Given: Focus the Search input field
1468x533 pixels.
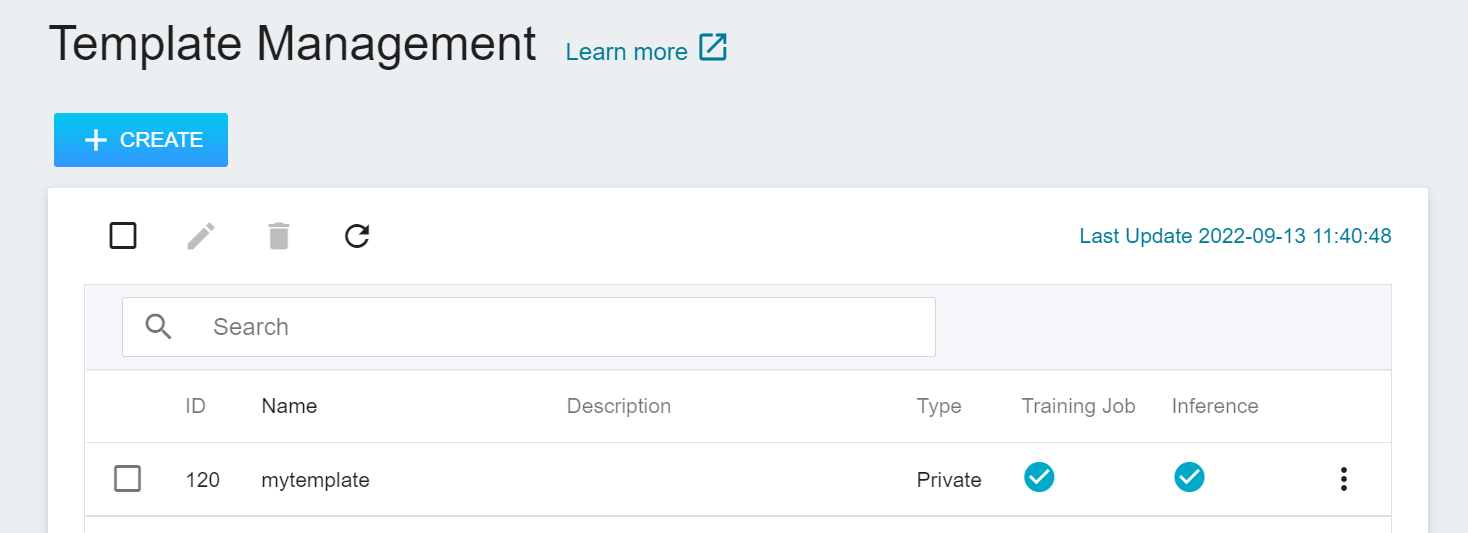Looking at the screenshot, I should coord(529,327).
